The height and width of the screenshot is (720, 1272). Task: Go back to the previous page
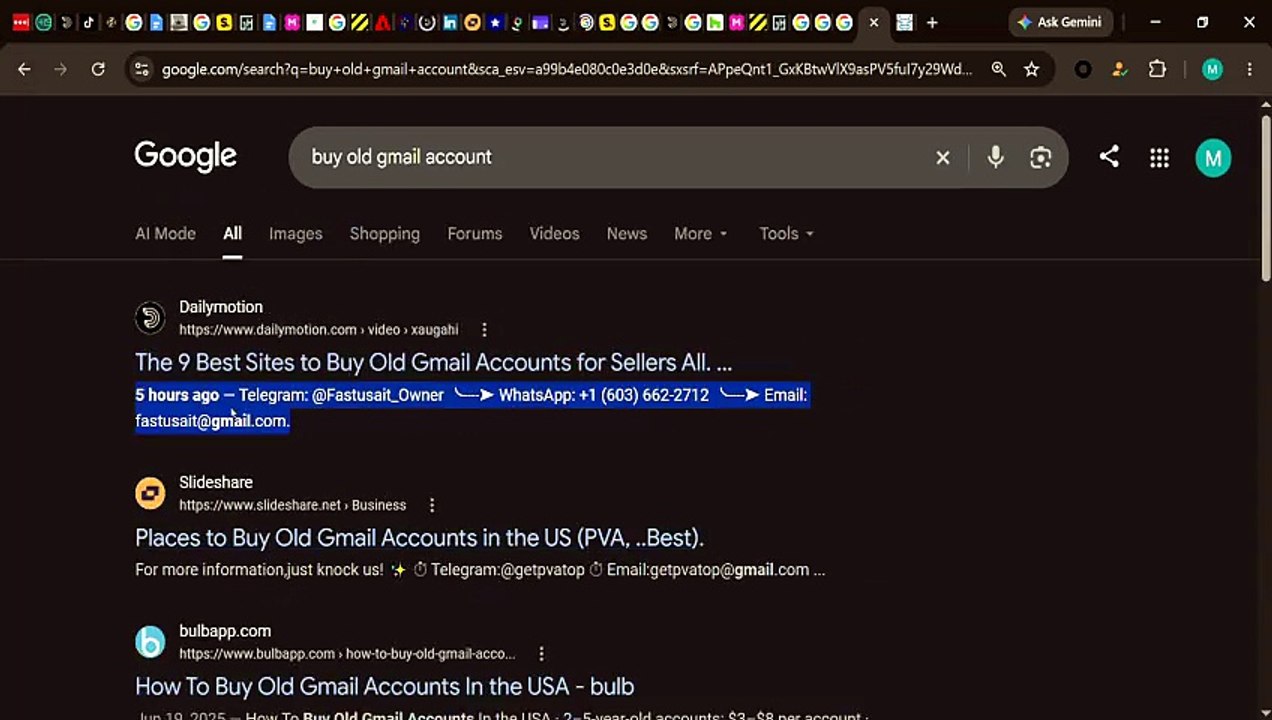(24, 69)
